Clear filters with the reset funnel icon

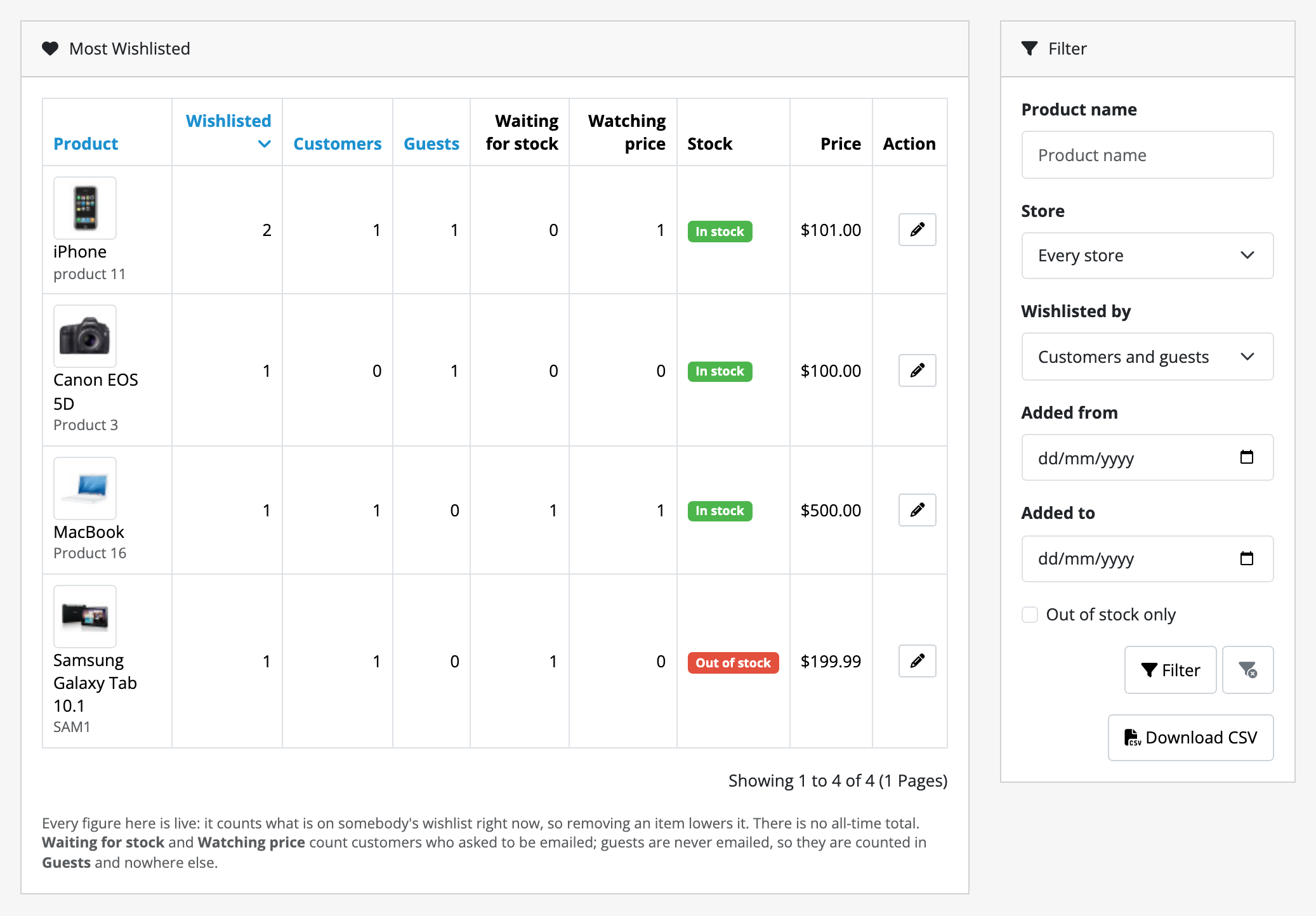(1247, 670)
